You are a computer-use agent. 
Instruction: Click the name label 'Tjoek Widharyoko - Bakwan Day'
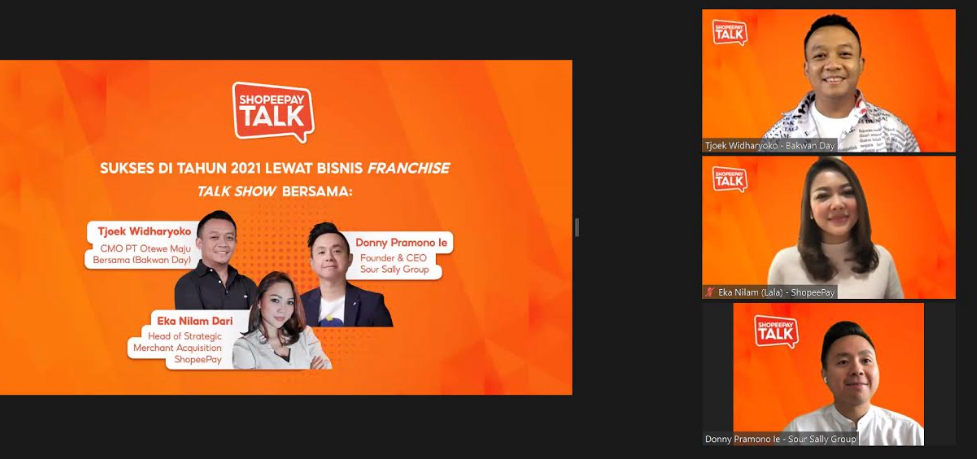tap(770, 144)
